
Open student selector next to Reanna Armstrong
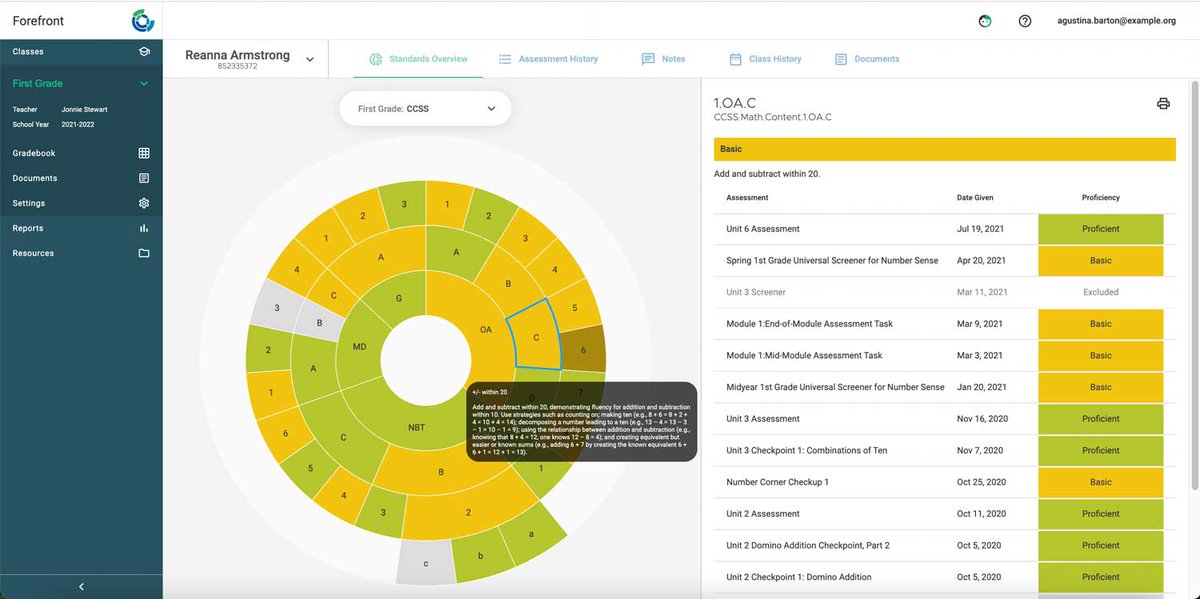click(x=310, y=60)
